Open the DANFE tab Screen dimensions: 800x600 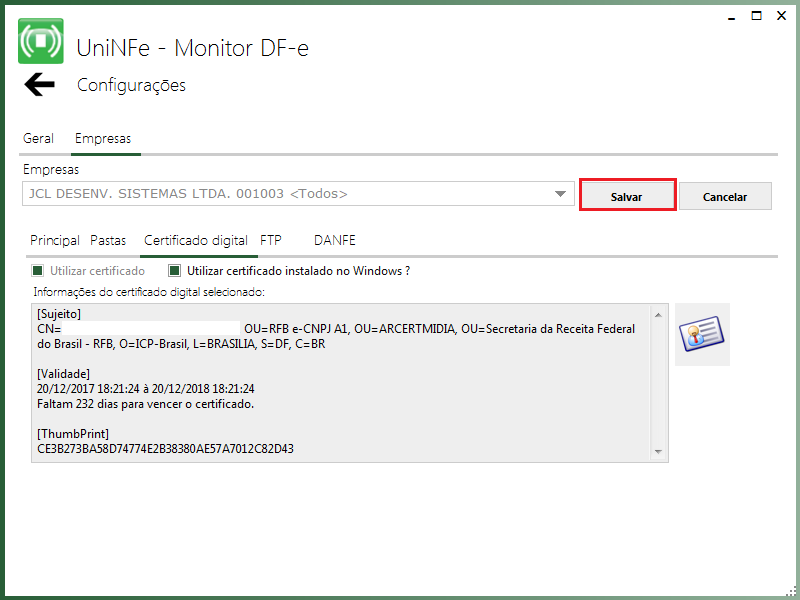tap(335, 240)
